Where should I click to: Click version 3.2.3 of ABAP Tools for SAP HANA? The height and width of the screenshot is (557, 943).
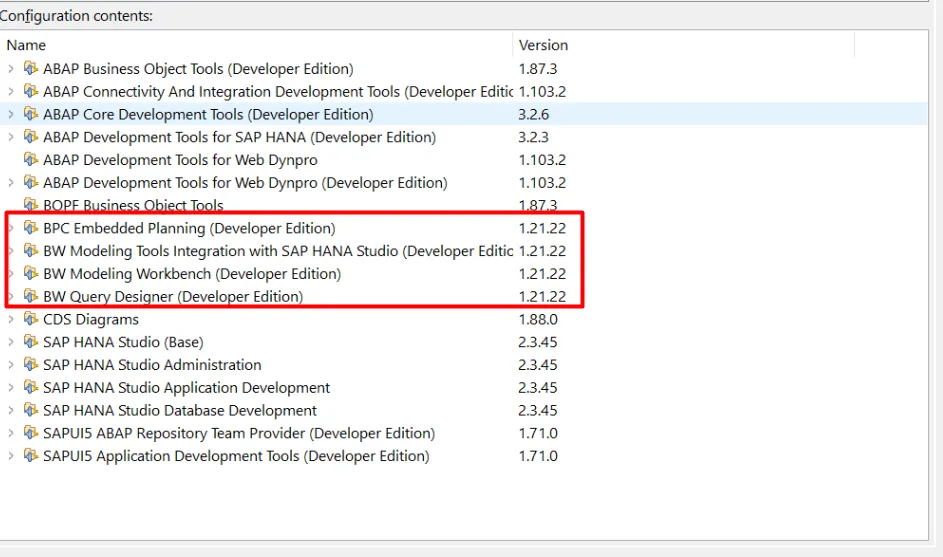tap(534, 137)
